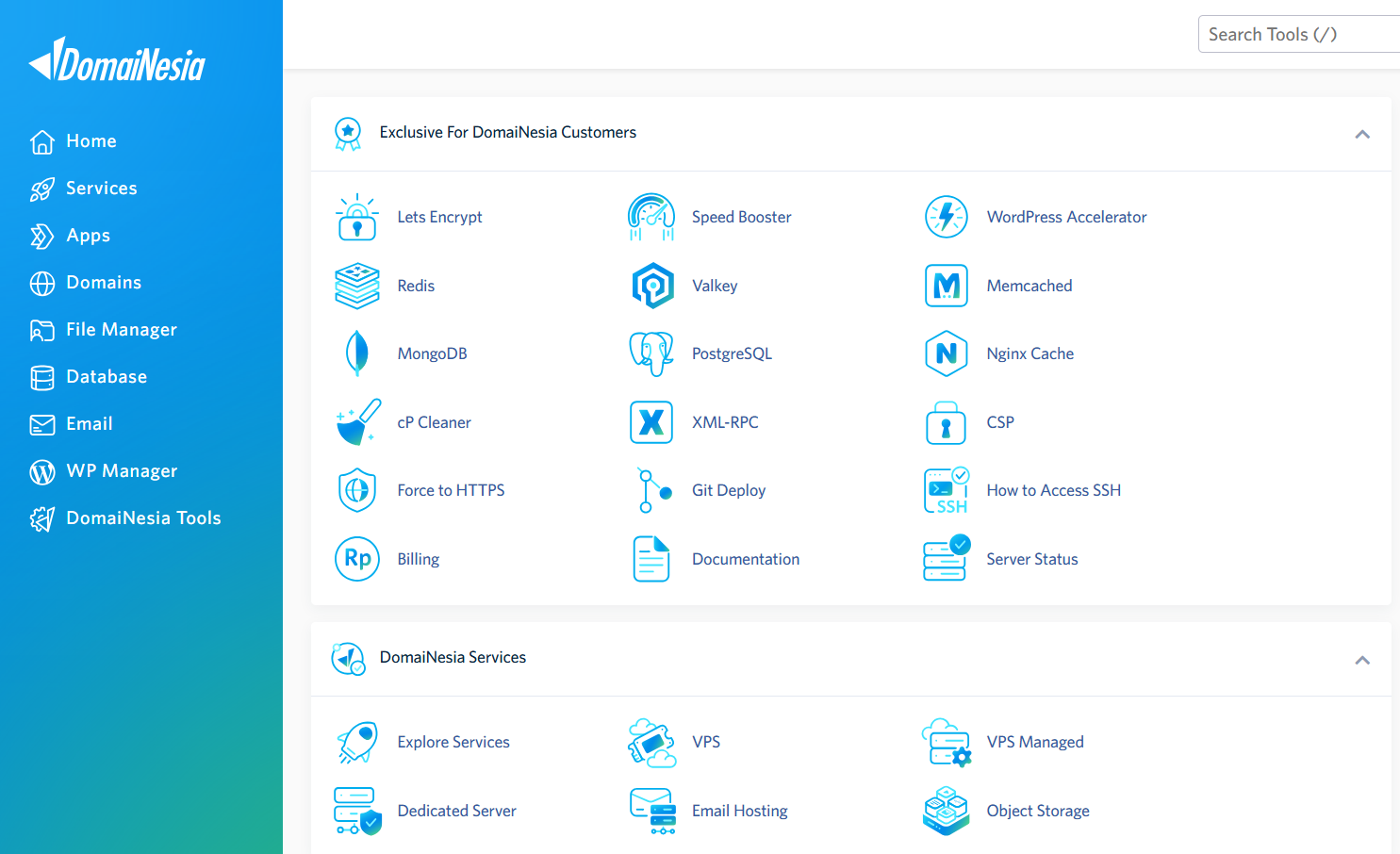1400x854 pixels.
Task: Open the Nginx Cache N icon
Action: (947, 353)
